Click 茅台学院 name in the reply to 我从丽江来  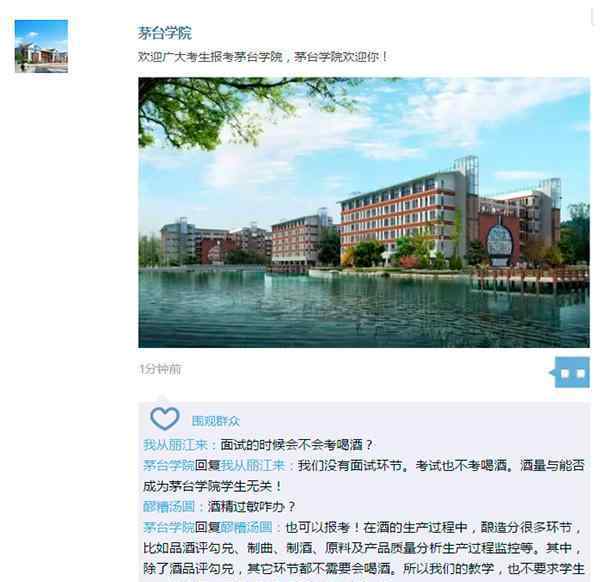coord(169,466)
